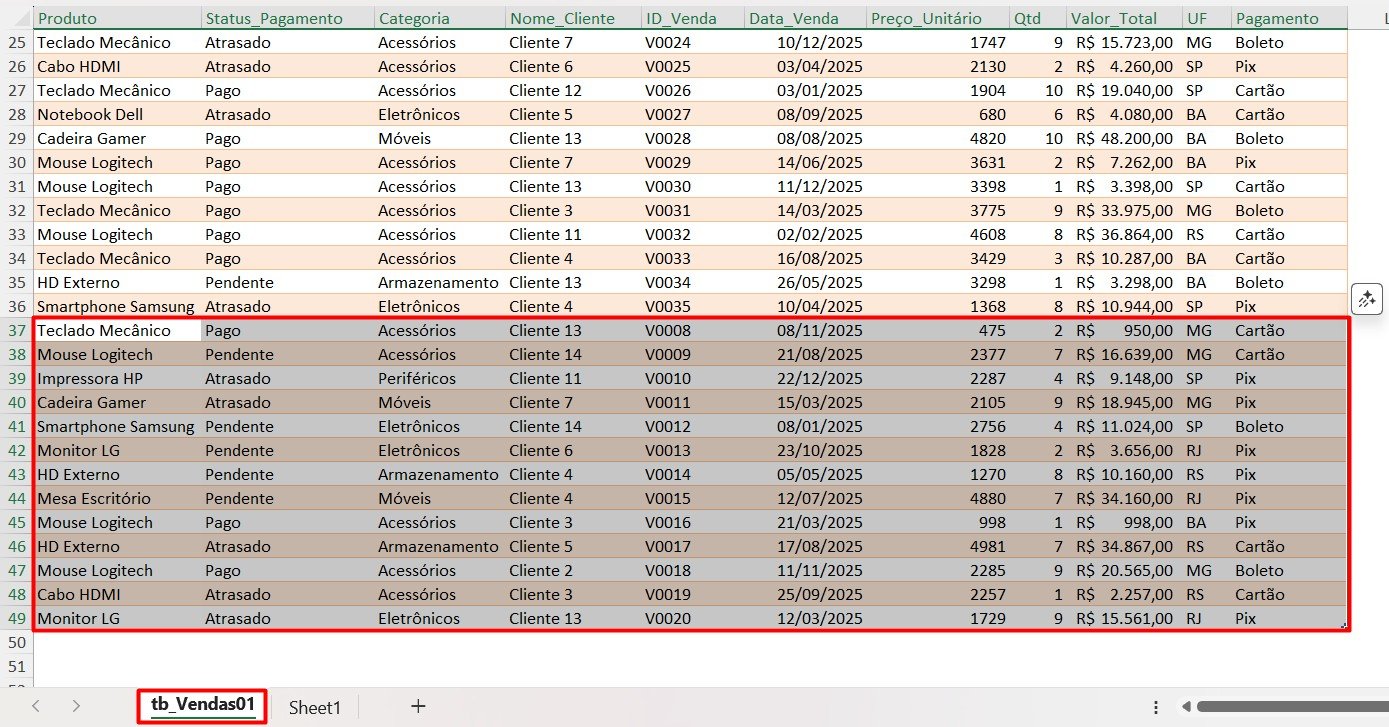The image size is (1389, 727).
Task: Click the Valor_Total column header
Action: (1113, 18)
